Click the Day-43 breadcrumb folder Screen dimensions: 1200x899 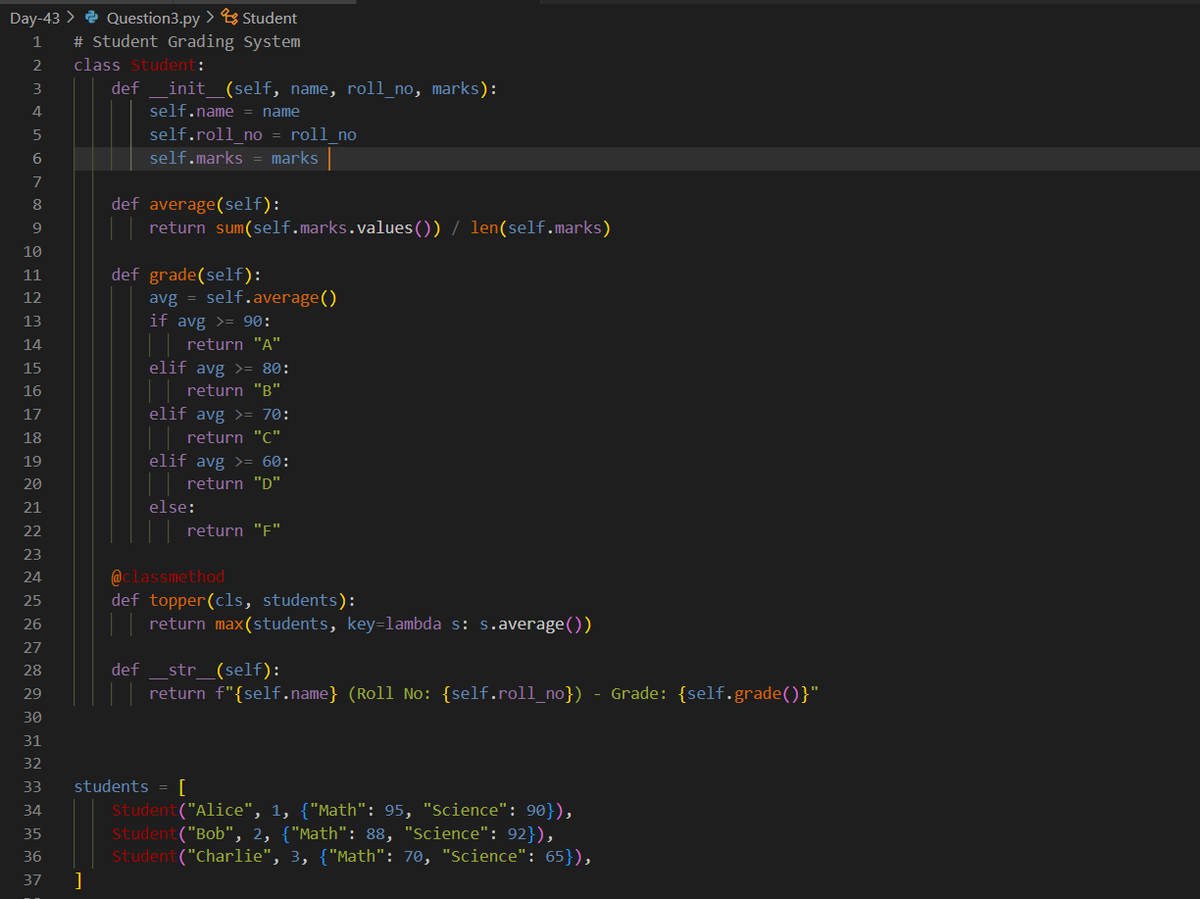coord(35,18)
